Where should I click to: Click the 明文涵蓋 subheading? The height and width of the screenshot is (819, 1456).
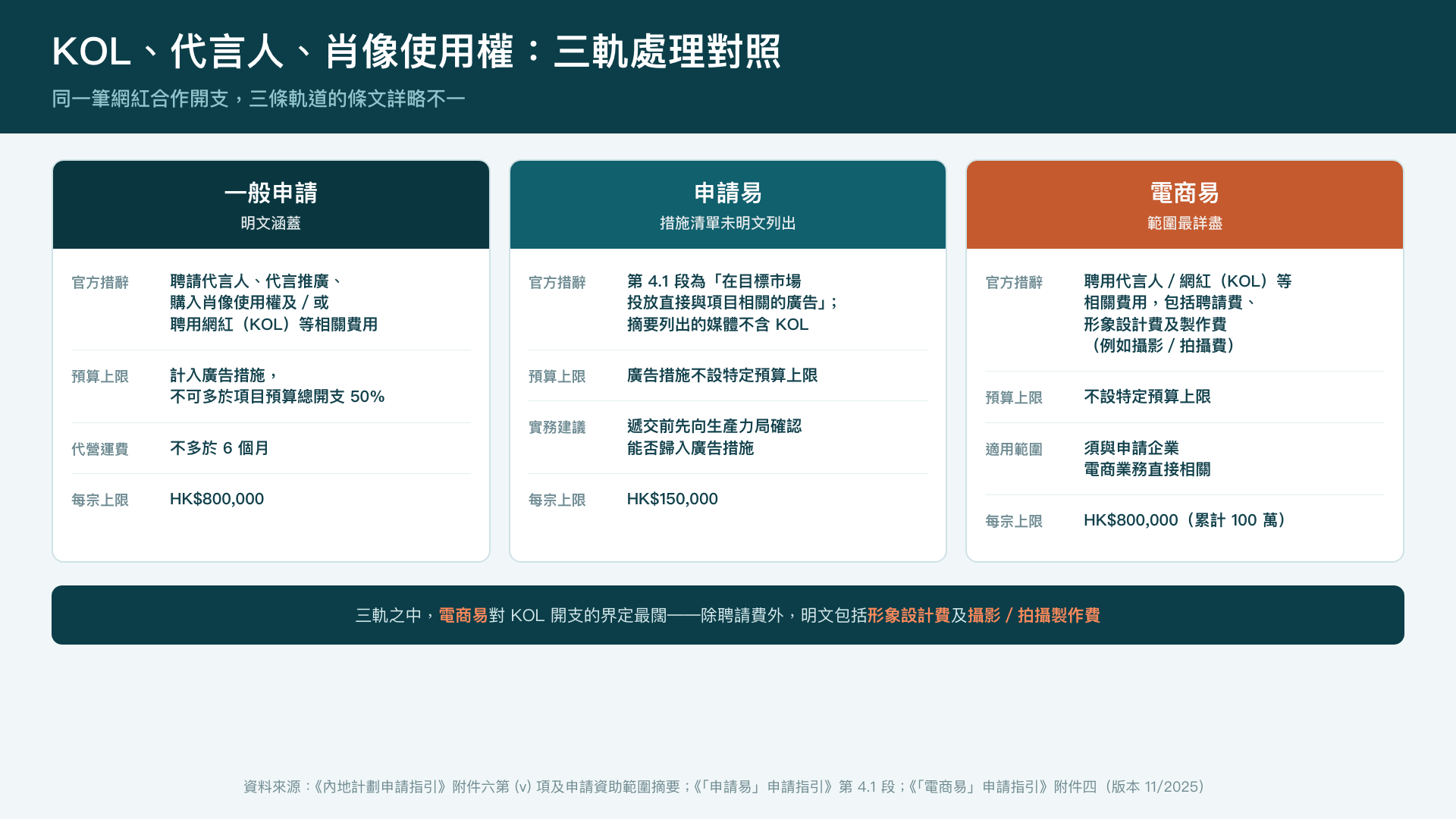(x=271, y=223)
